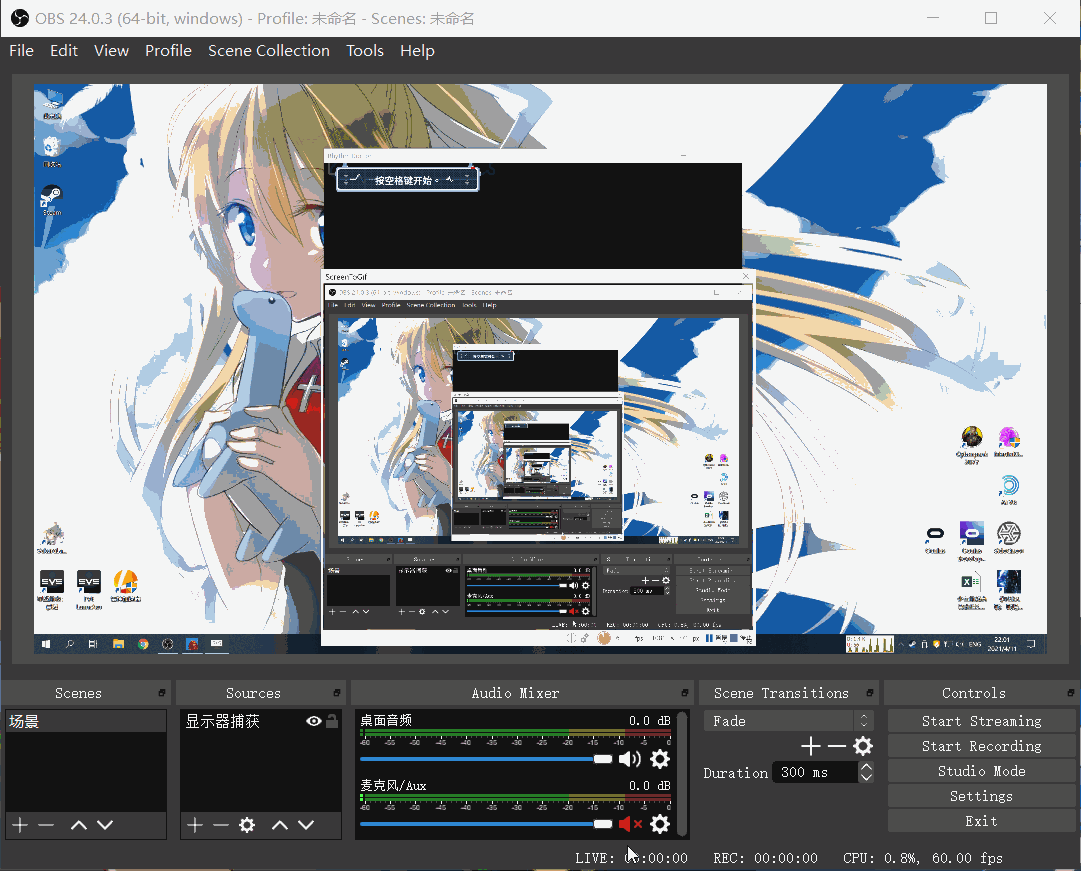Remove selected source with minus icon
The width and height of the screenshot is (1081, 871).
221,825
